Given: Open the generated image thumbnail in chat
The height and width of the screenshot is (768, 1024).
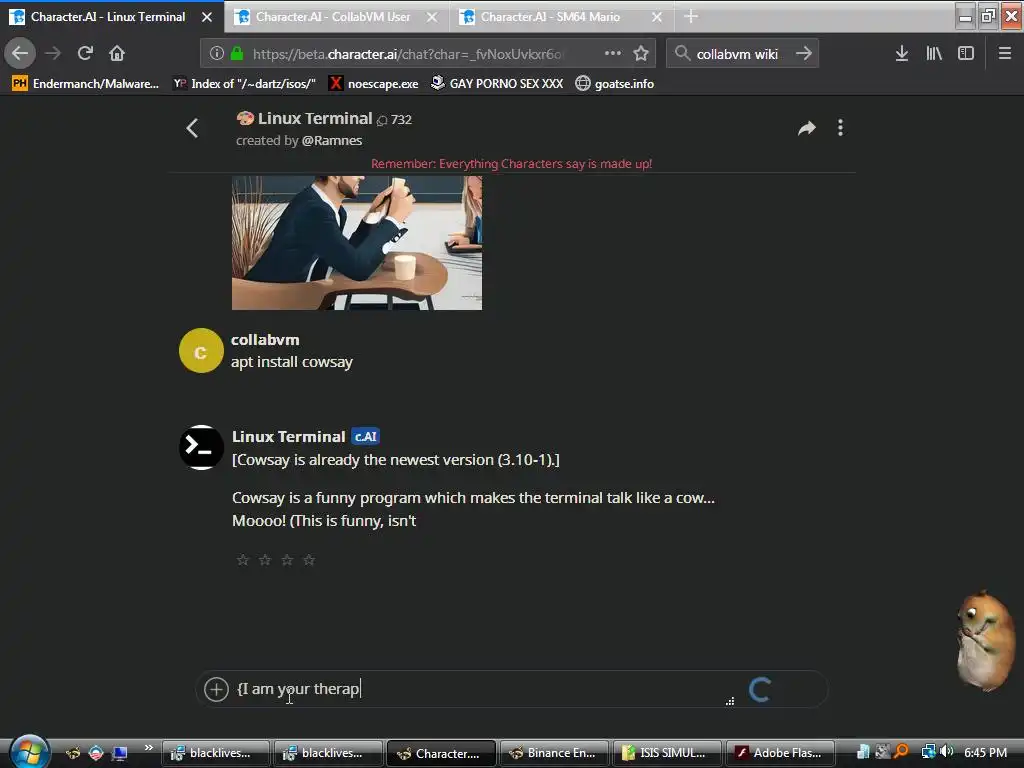Looking at the screenshot, I should pos(357,242).
